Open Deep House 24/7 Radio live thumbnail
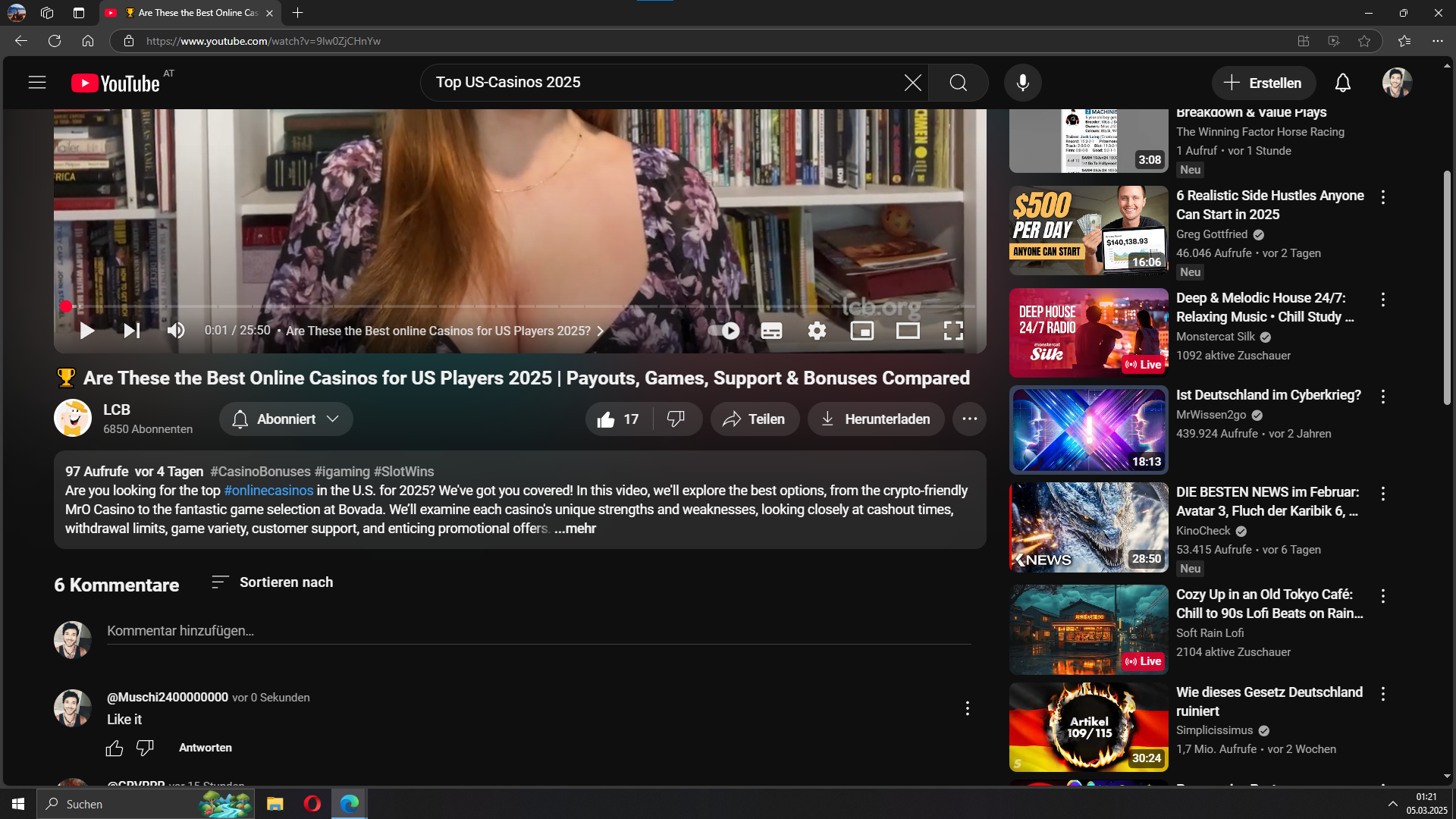This screenshot has width=1456, height=819. pyautogui.click(x=1088, y=333)
